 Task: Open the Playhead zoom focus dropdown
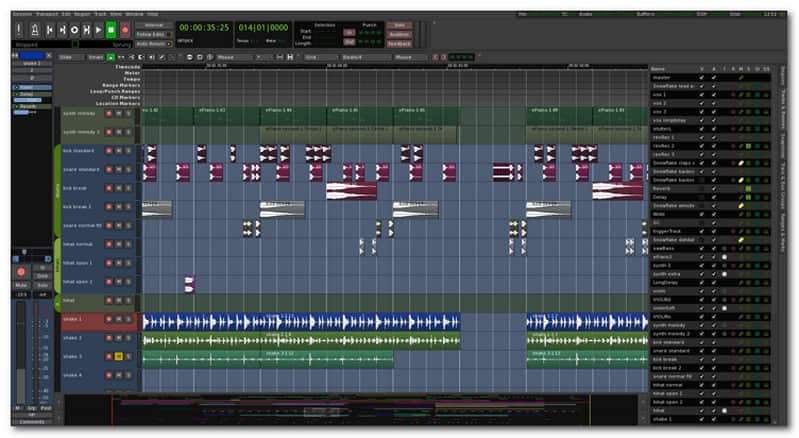[234, 57]
